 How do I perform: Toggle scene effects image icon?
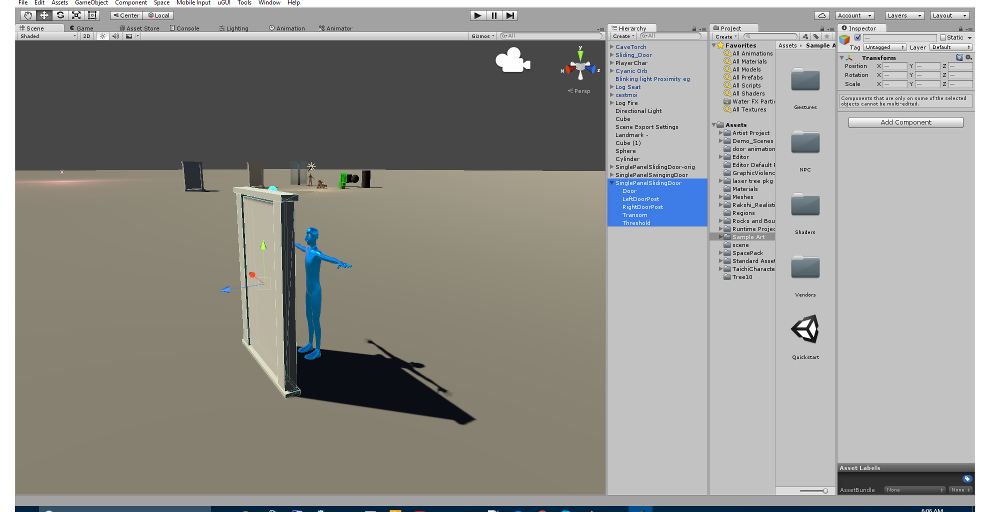[x=129, y=36]
